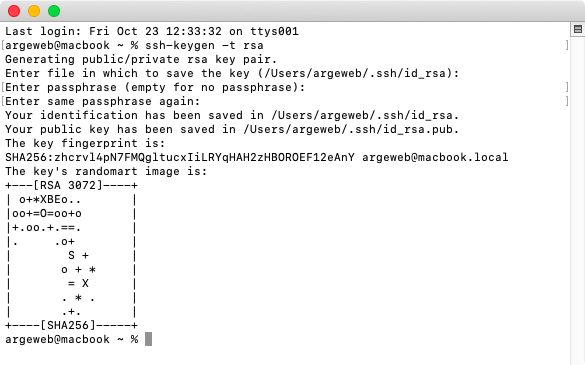Click the left bracket mark beside first passphrase line
Image resolution: width=585 pixels, height=365 pixels.
coord(3,87)
